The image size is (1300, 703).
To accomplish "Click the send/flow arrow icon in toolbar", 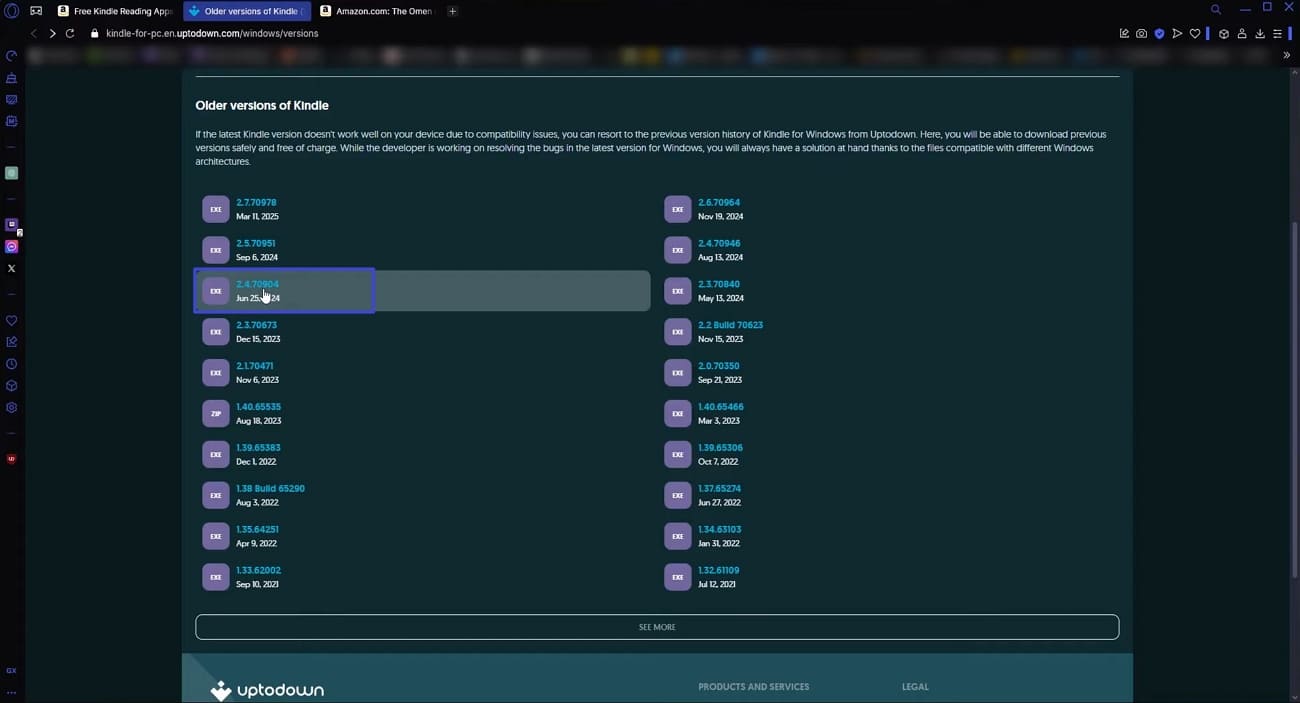I will point(1177,33).
